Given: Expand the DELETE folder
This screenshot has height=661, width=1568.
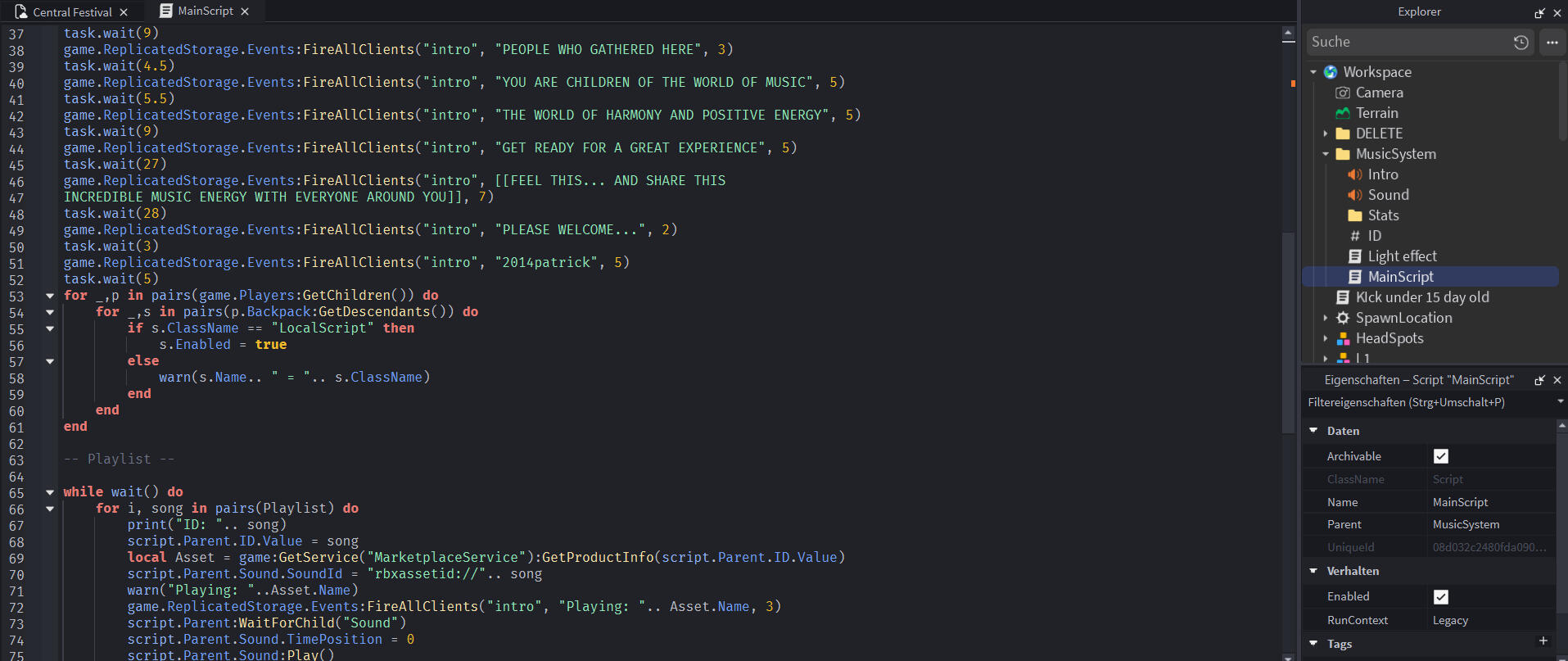Looking at the screenshot, I should tap(1326, 134).
